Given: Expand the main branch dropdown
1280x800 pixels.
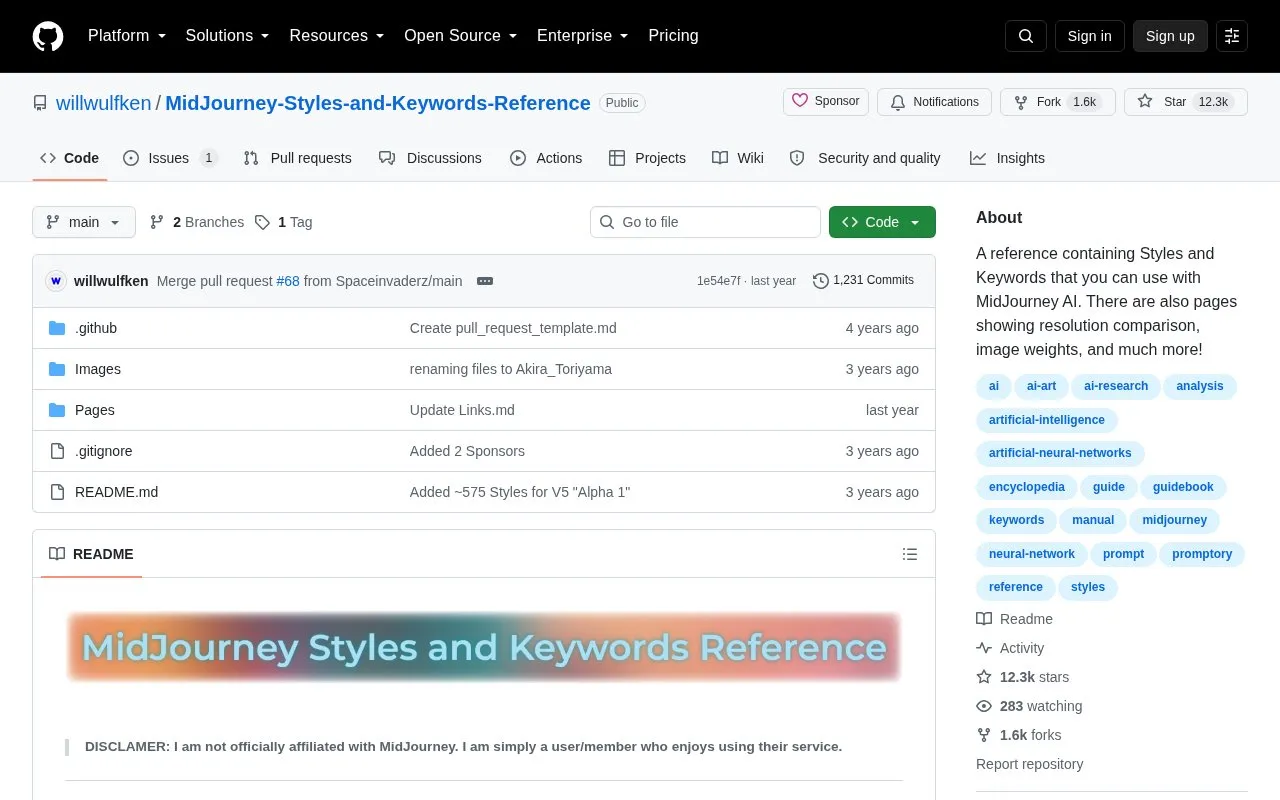Looking at the screenshot, I should 84,222.
